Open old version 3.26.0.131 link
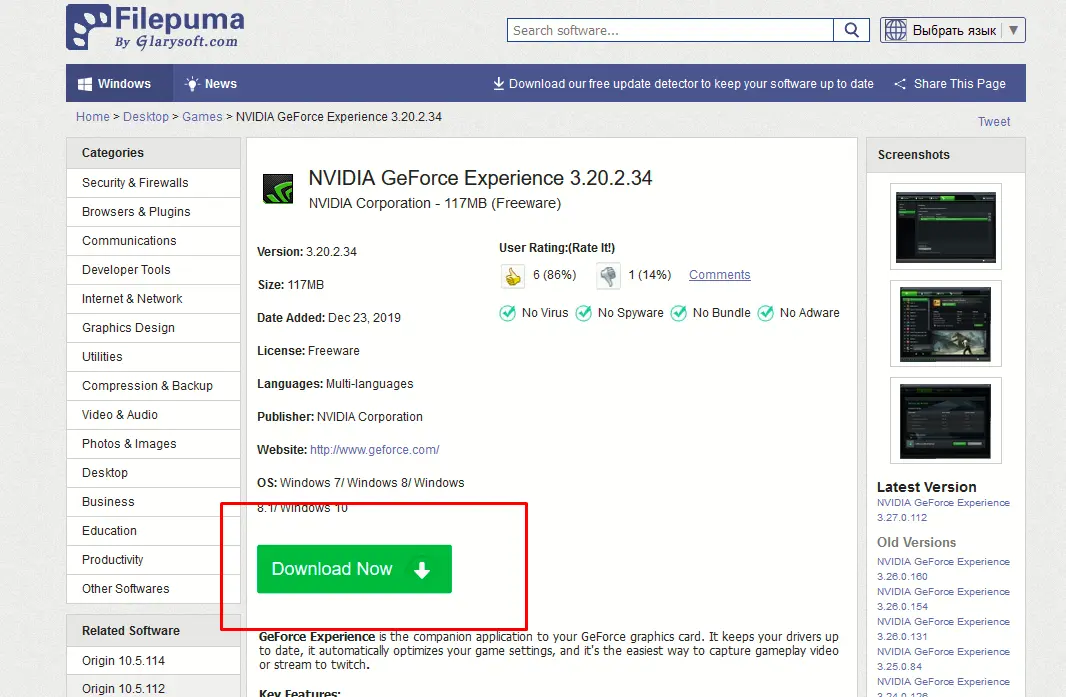The width and height of the screenshot is (1066, 697). (943, 629)
